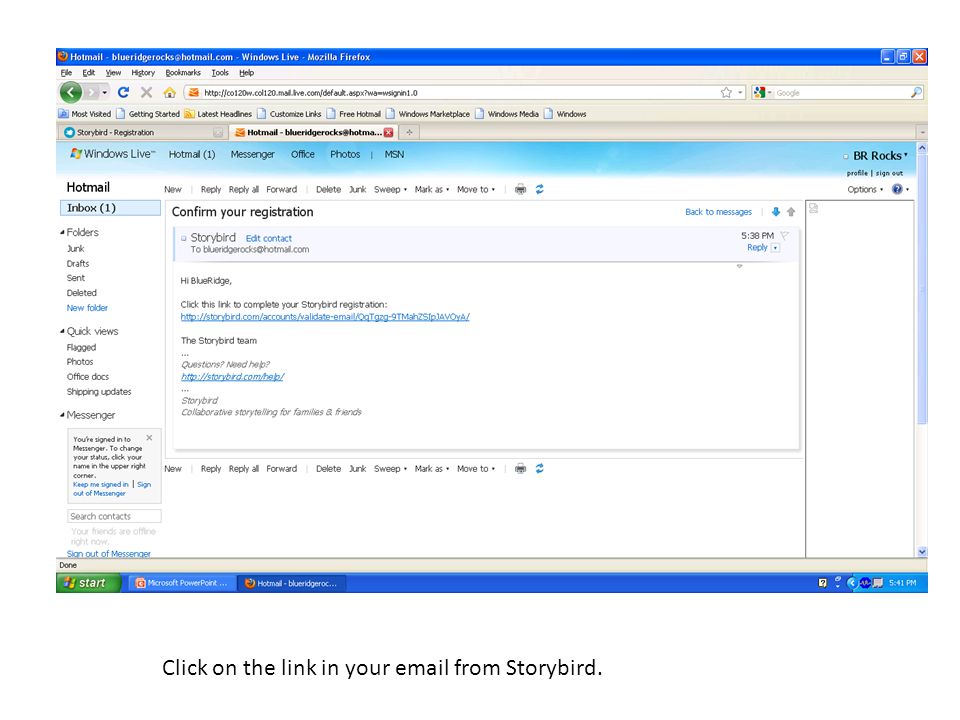Open a new tab with the plus button
The width and height of the screenshot is (960, 720).
(x=409, y=132)
